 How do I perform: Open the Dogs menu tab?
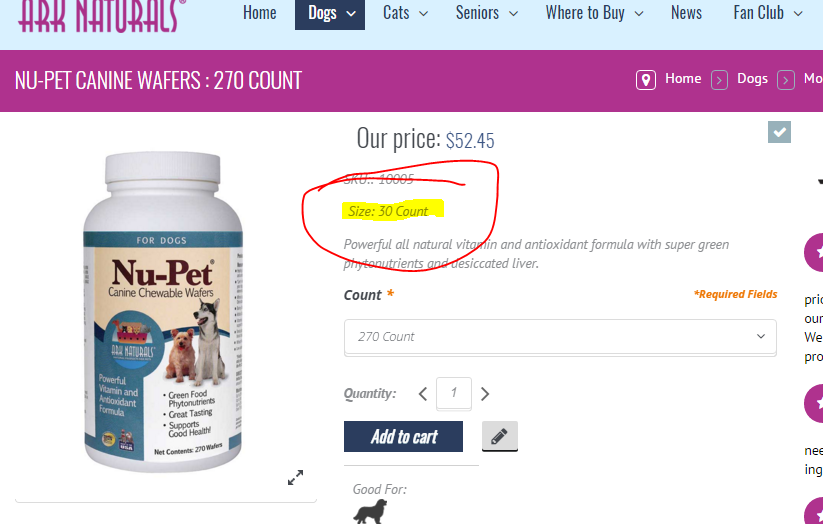[x=330, y=14]
